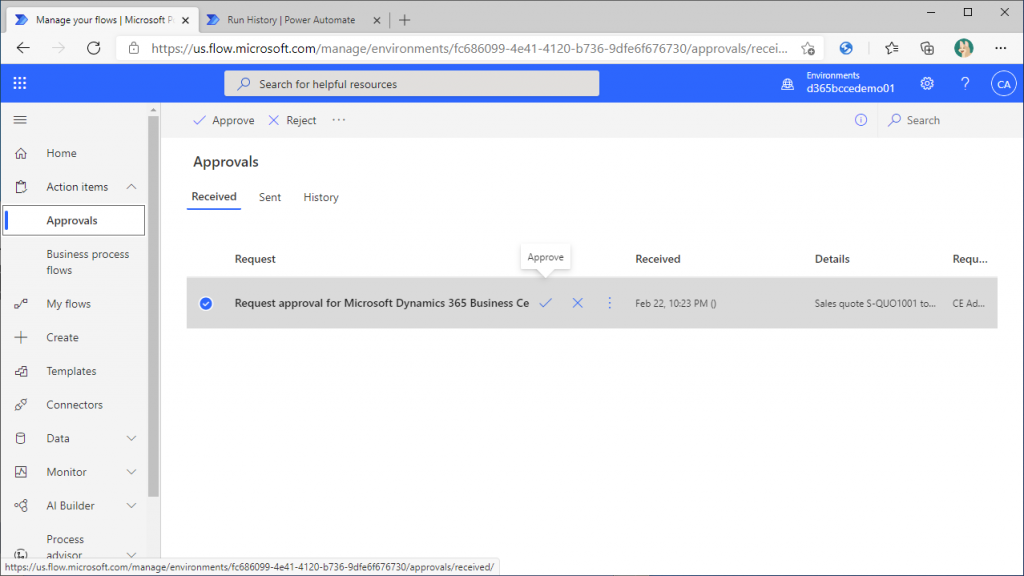Open the settings gear
Image resolution: width=1024 pixels, height=576 pixels.
pyautogui.click(x=927, y=83)
